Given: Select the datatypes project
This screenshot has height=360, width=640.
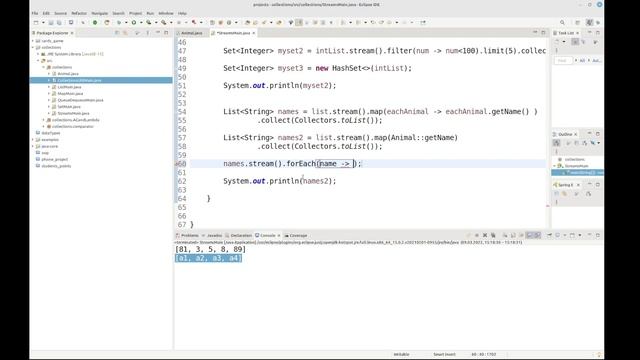Looking at the screenshot, I should [x=51, y=133].
